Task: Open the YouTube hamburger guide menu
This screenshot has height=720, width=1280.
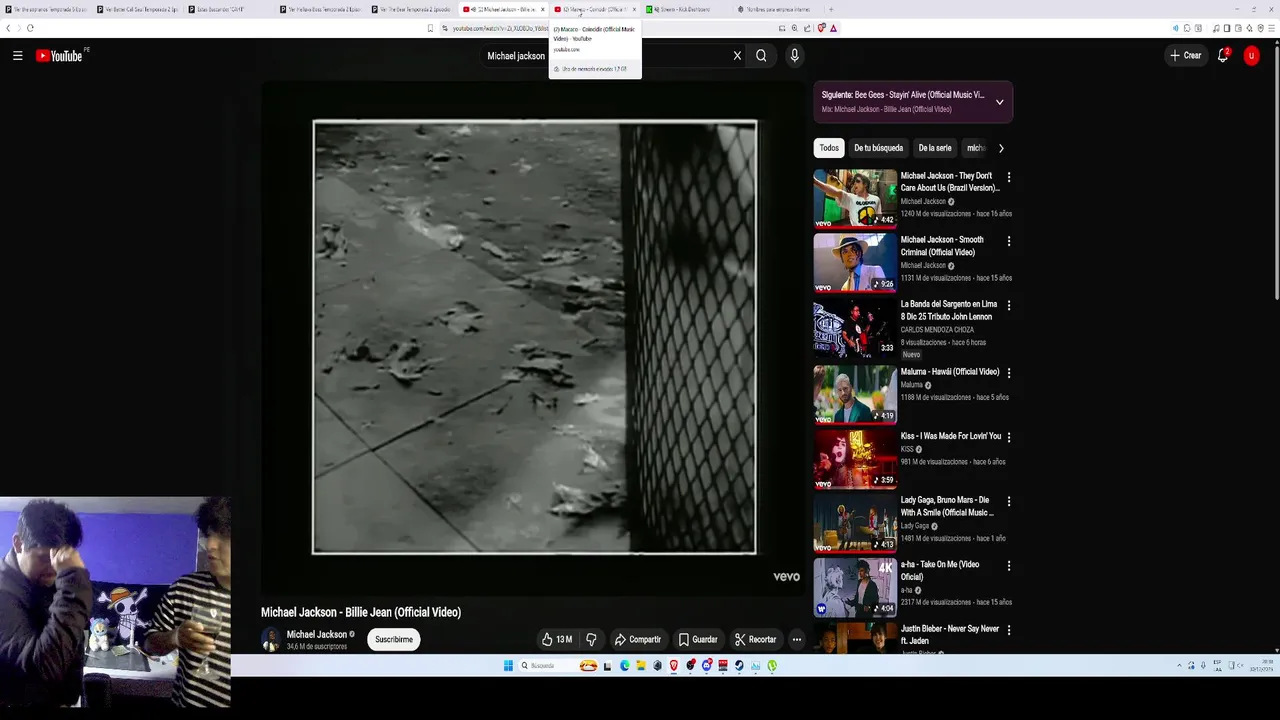Action: coord(17,56)
